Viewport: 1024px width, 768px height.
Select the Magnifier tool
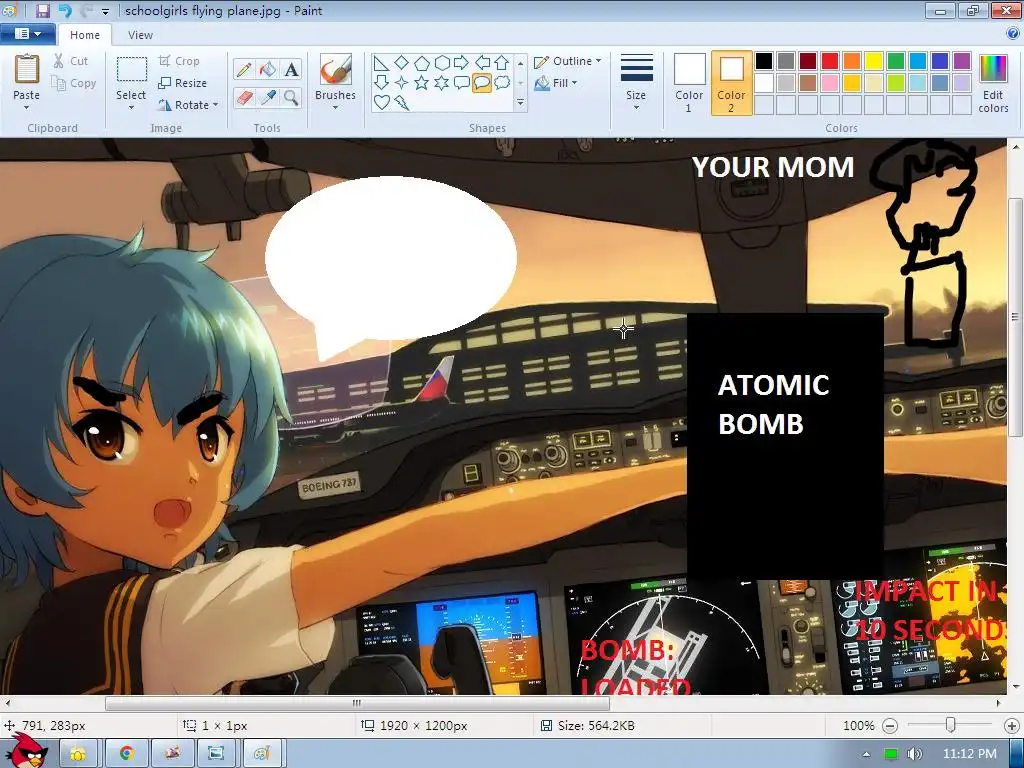pos(291,97)
